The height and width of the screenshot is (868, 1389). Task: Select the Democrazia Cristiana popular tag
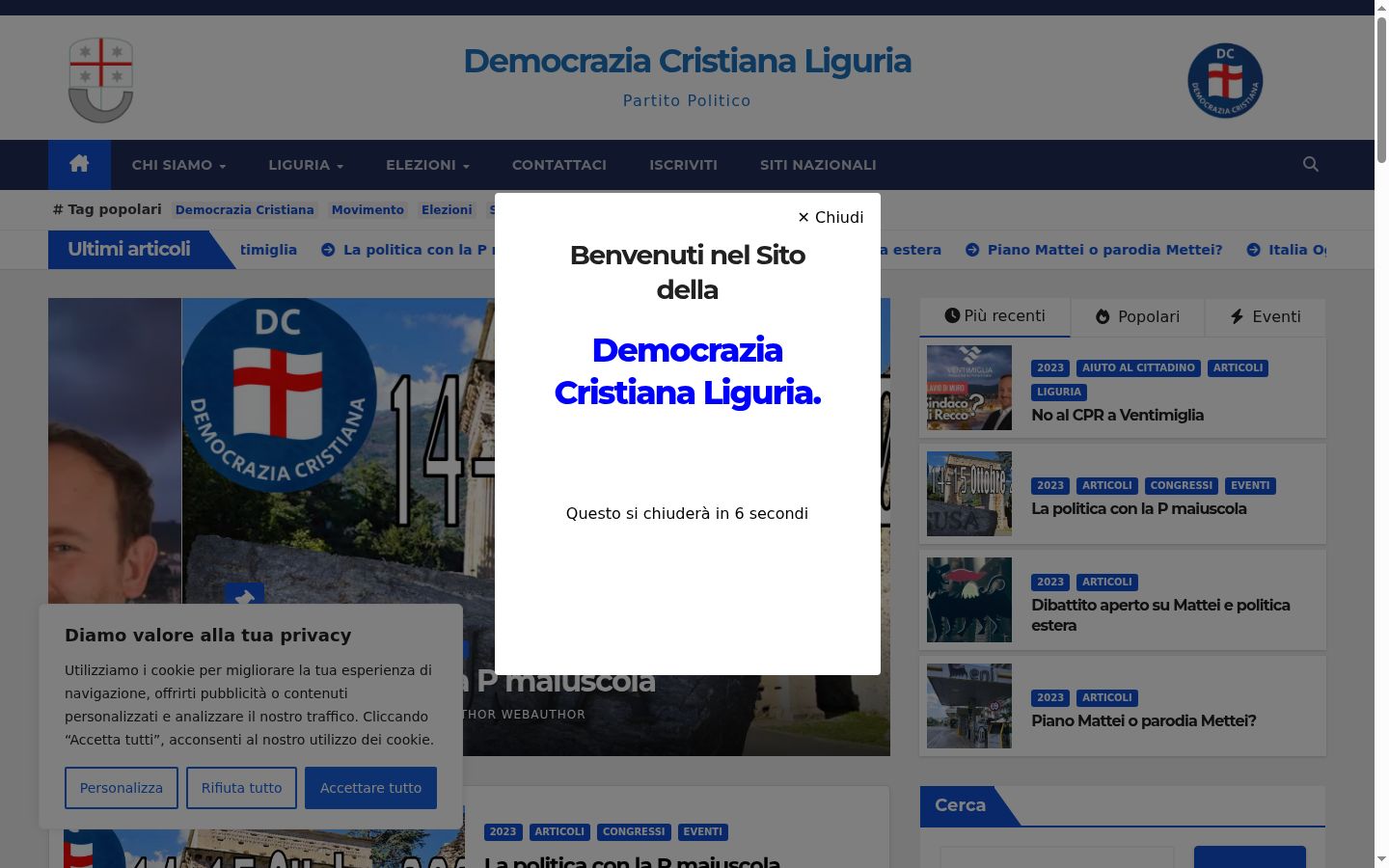[x=245, y=209]
